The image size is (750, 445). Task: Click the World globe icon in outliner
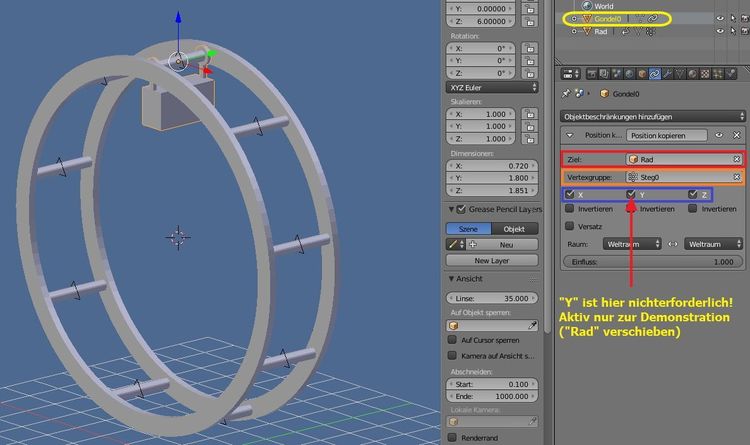click(x=587, y=6)
